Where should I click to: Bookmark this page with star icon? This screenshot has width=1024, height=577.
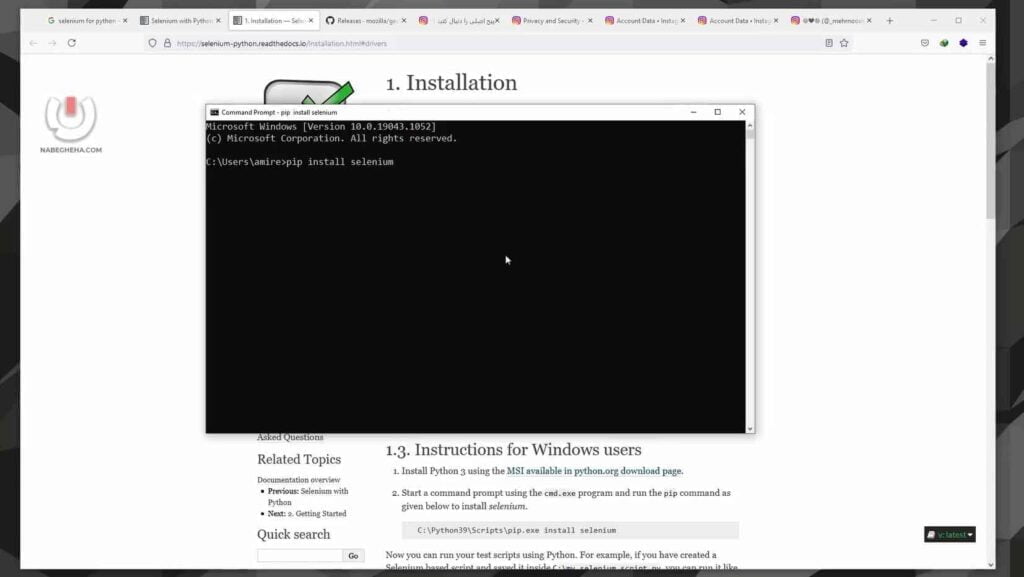[x=844, y=43]
